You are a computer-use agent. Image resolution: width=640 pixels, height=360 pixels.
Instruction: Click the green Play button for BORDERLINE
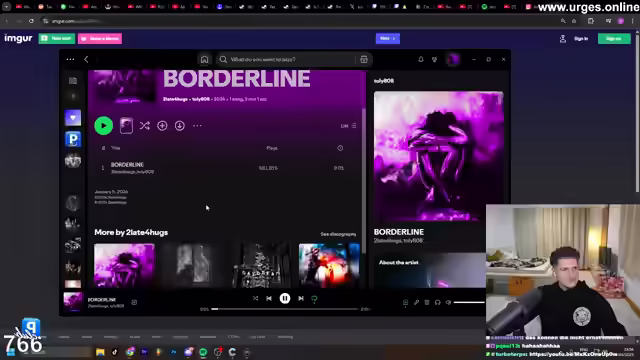click(104, 126)
